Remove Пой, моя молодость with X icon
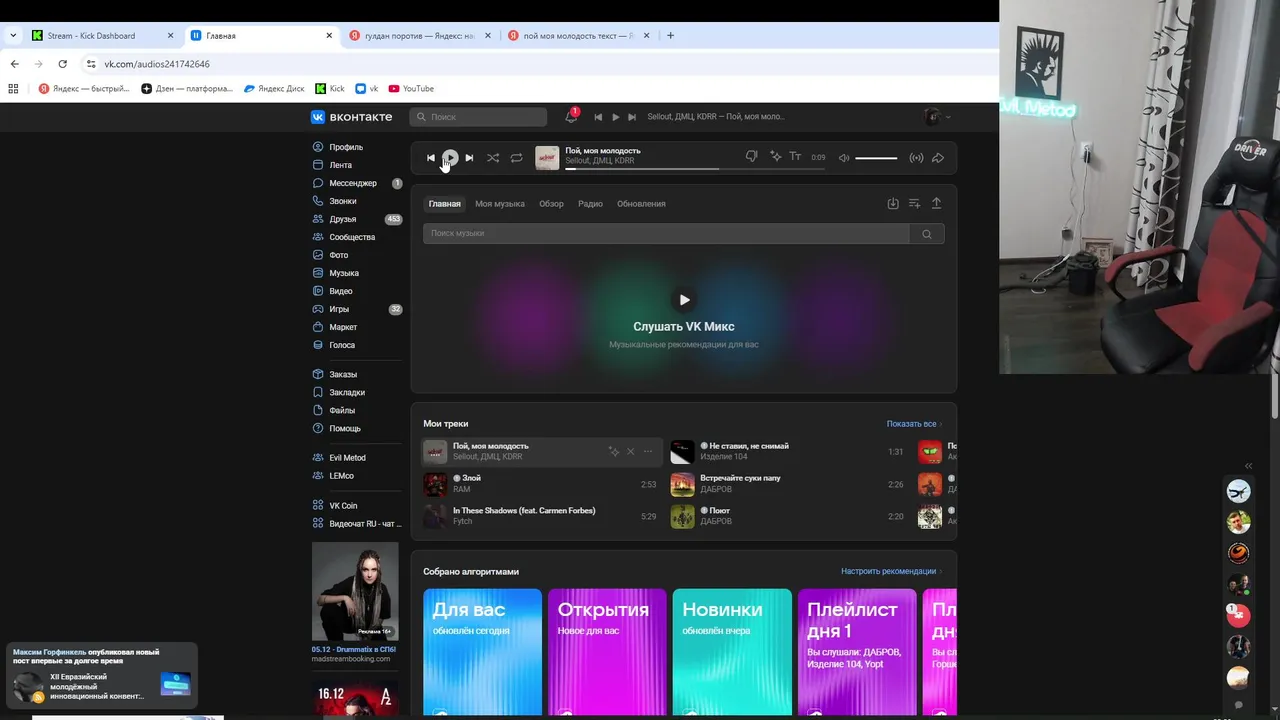 (630, 452)
